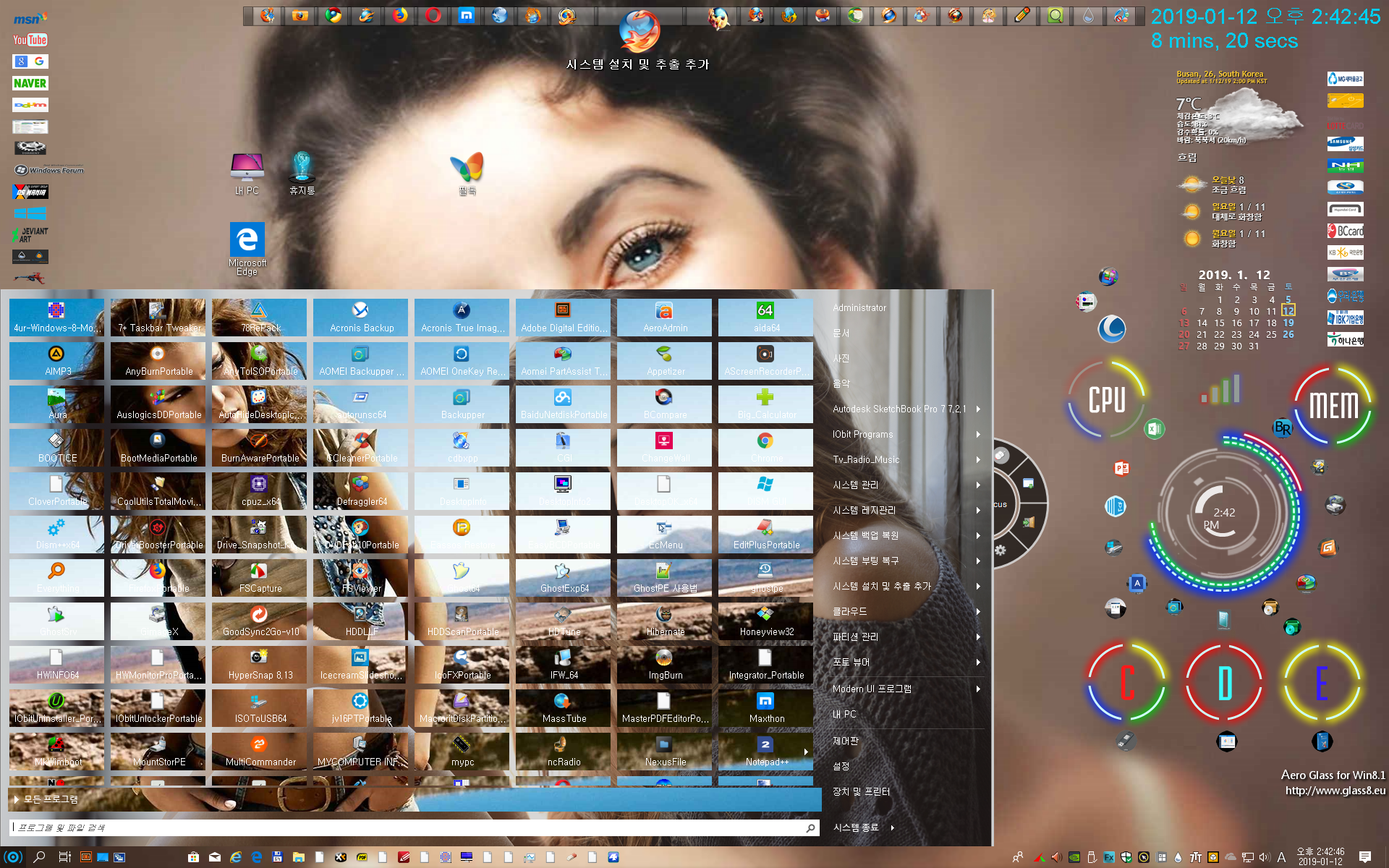This screenshot has width=1389, height=868.
Task: Open the 휴지통 recycle bin icon
Action: 302,174
